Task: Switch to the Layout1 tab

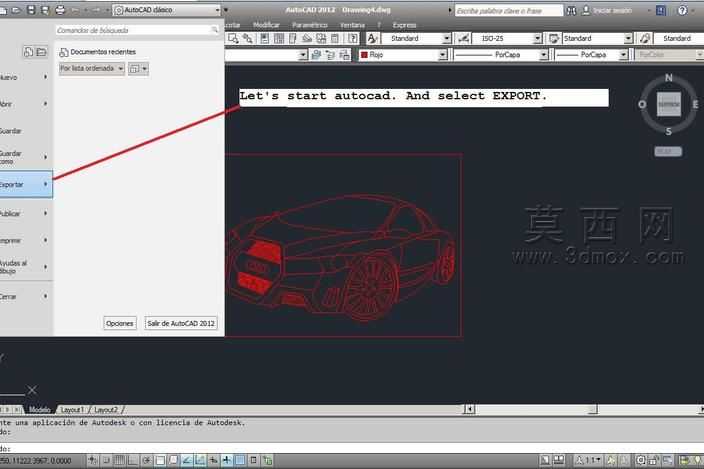Action: (72, 410)
